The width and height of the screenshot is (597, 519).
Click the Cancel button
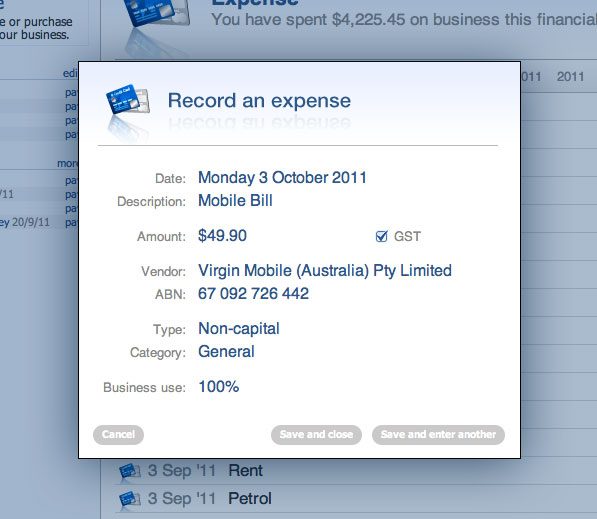118,434
